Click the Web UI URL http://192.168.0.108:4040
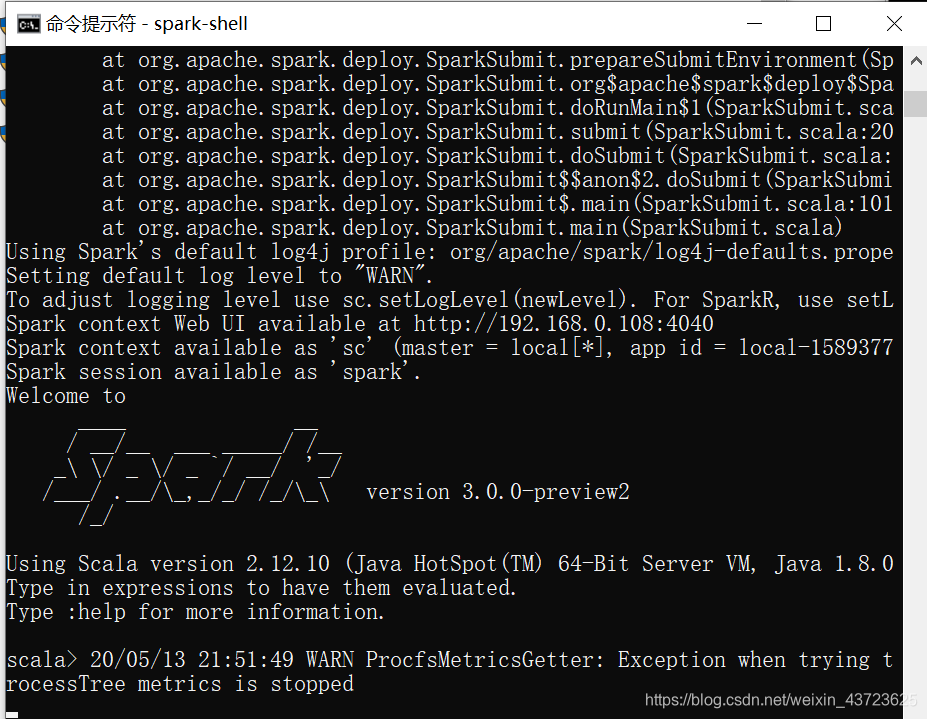The image size is (927, 719). click(563, 324)
